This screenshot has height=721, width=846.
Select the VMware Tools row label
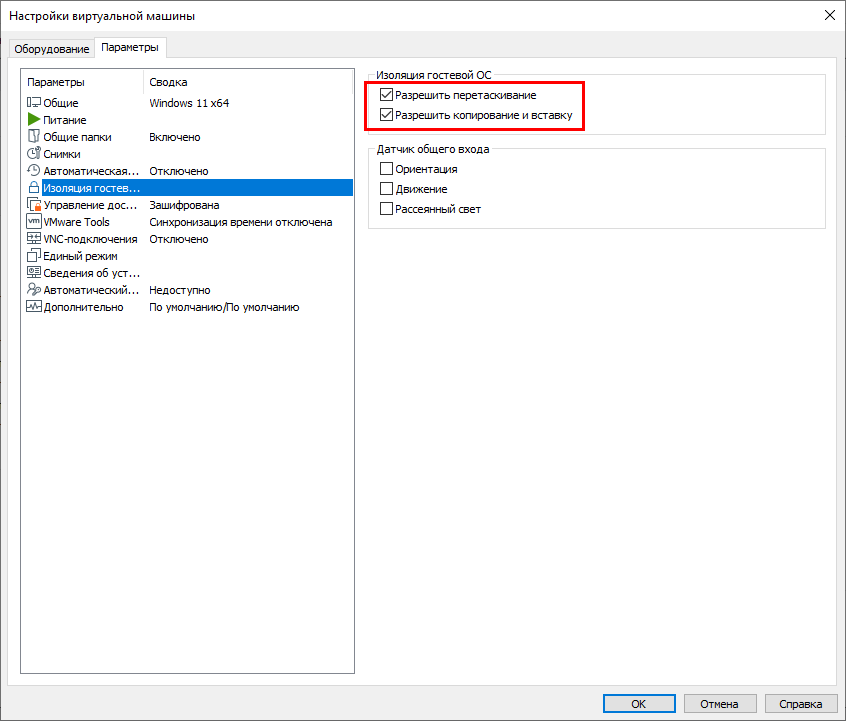tap(76, 222)
